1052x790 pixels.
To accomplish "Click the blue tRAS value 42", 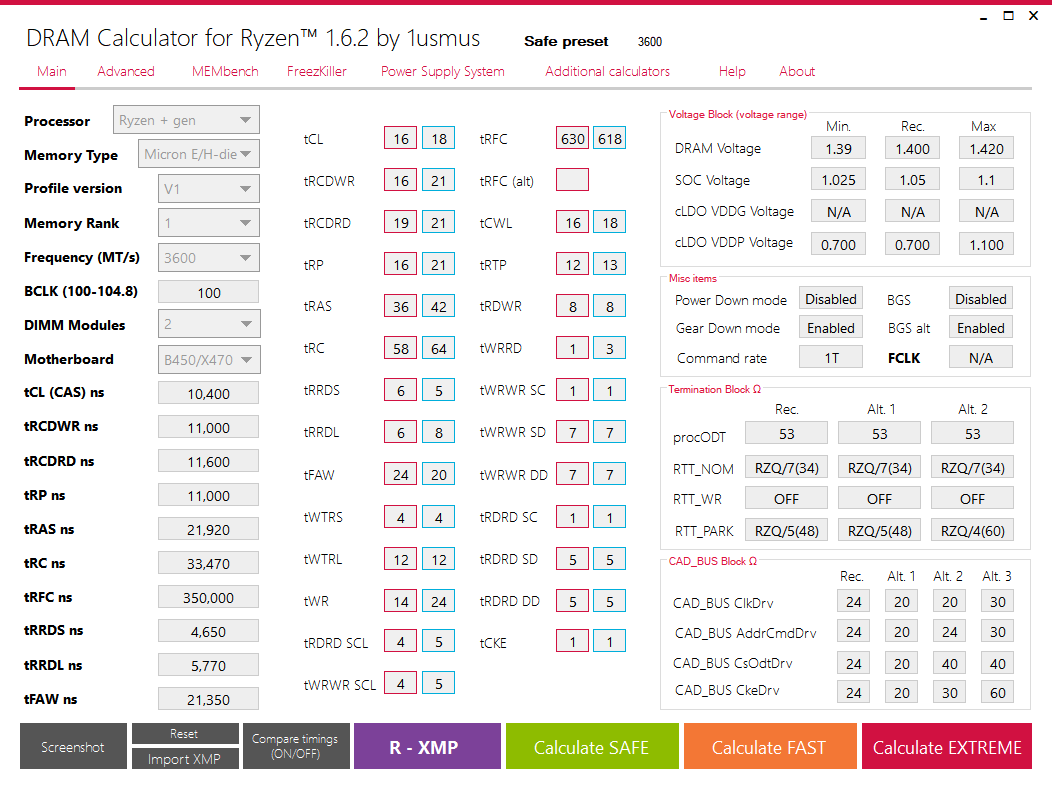I will click(x=439, y=306).
